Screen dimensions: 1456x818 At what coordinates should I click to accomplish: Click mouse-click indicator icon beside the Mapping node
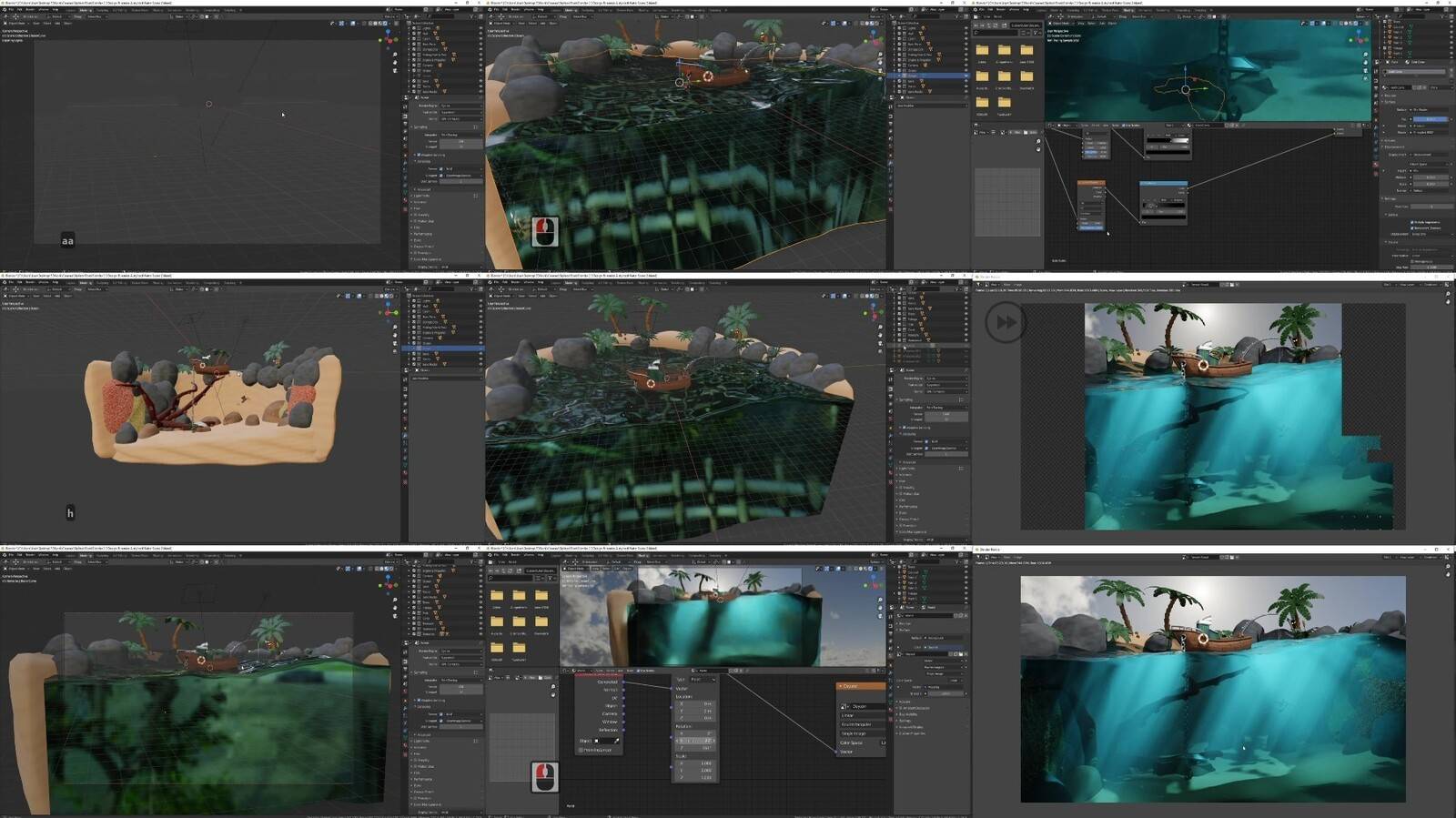coord(544,776)
